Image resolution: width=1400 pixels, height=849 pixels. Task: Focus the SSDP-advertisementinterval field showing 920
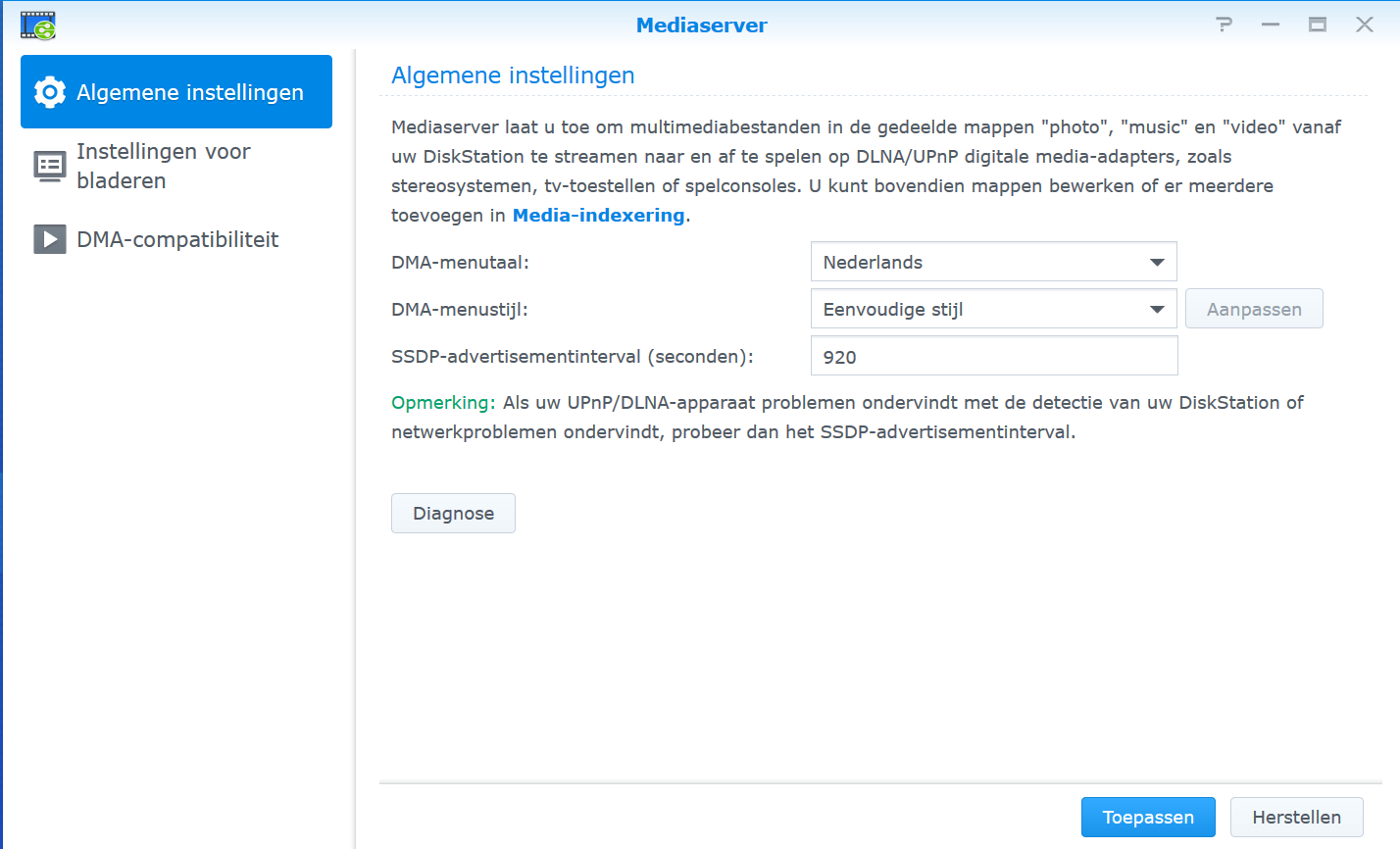[x=993, y=356]
